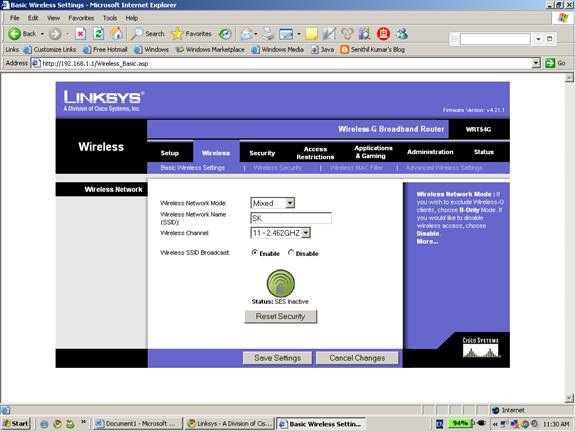
Task: Open Applications & Gaming tab
Action: tap(373, 152)
